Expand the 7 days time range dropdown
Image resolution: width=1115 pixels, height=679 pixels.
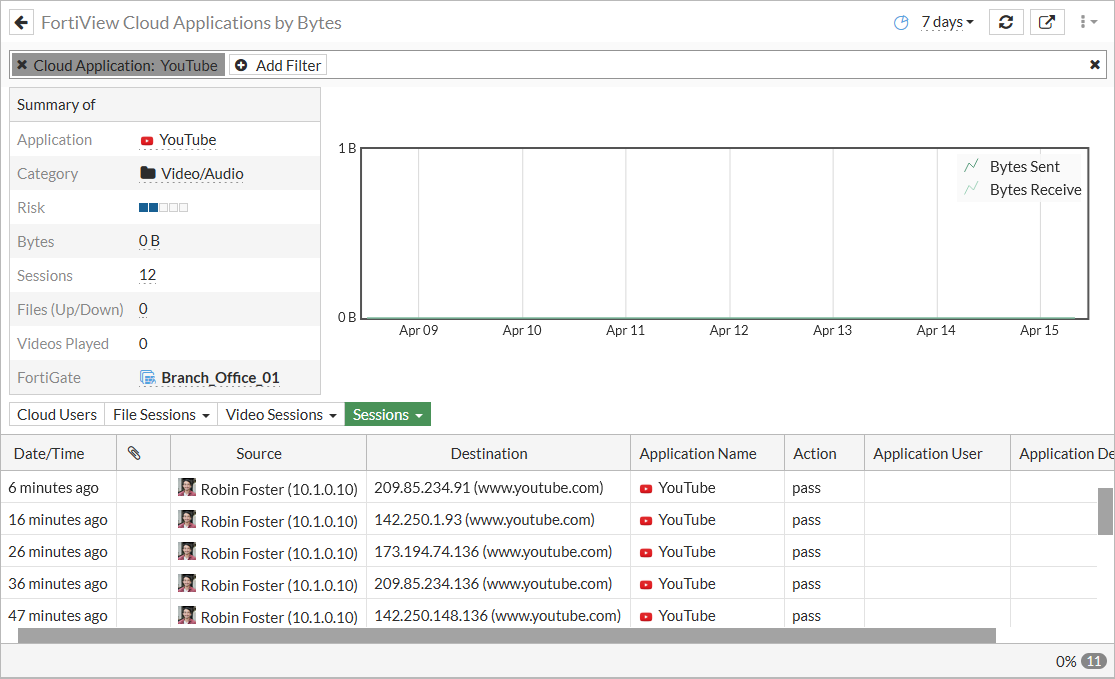point(947,22)
